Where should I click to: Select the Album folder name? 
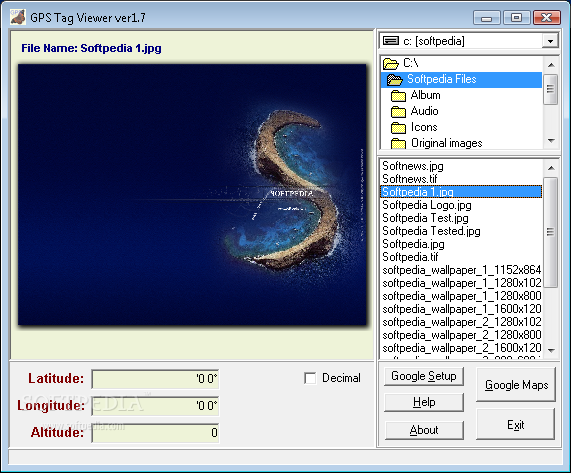[425, 95]
